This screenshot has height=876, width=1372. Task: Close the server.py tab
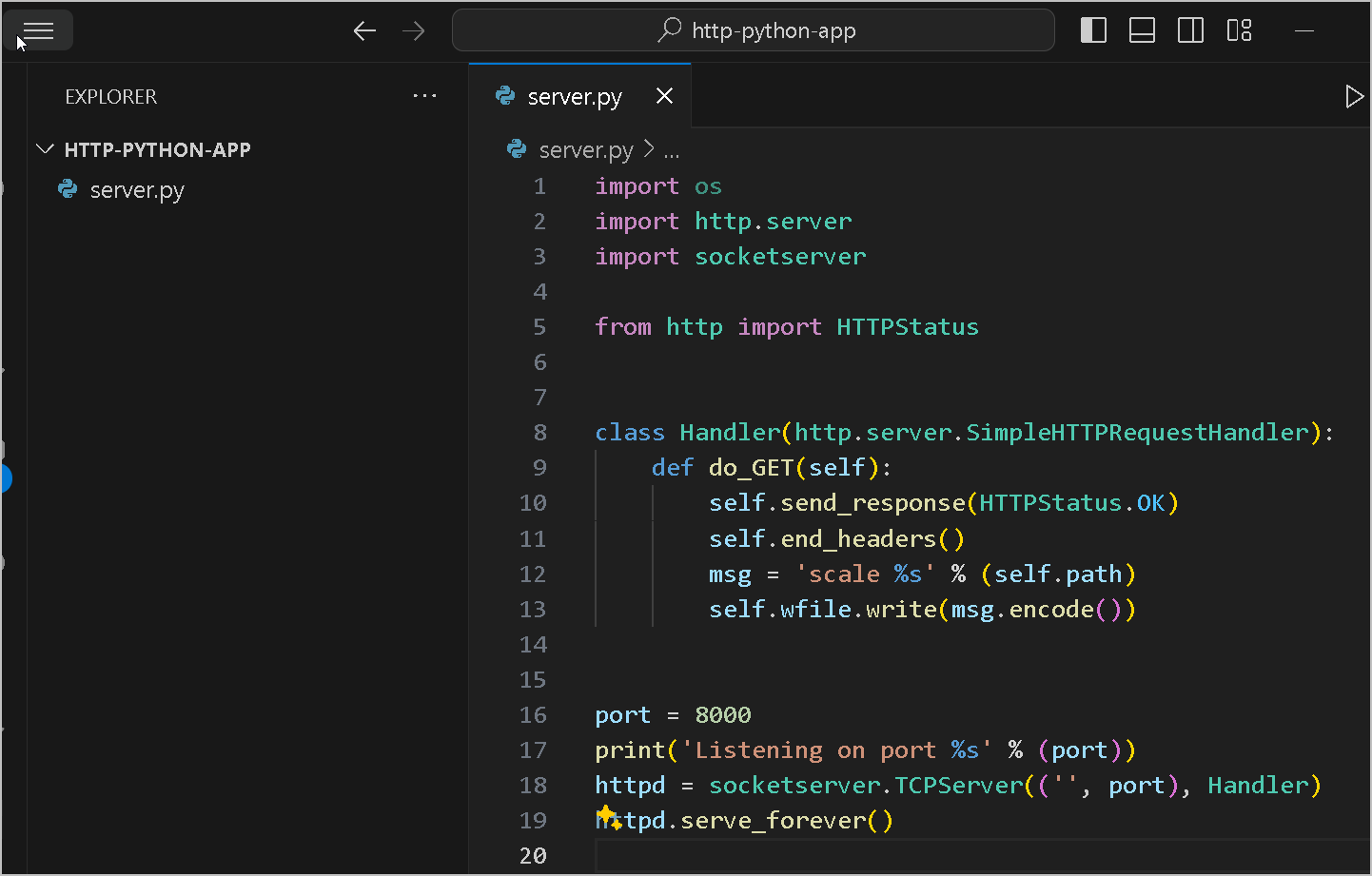pos(664,95)
